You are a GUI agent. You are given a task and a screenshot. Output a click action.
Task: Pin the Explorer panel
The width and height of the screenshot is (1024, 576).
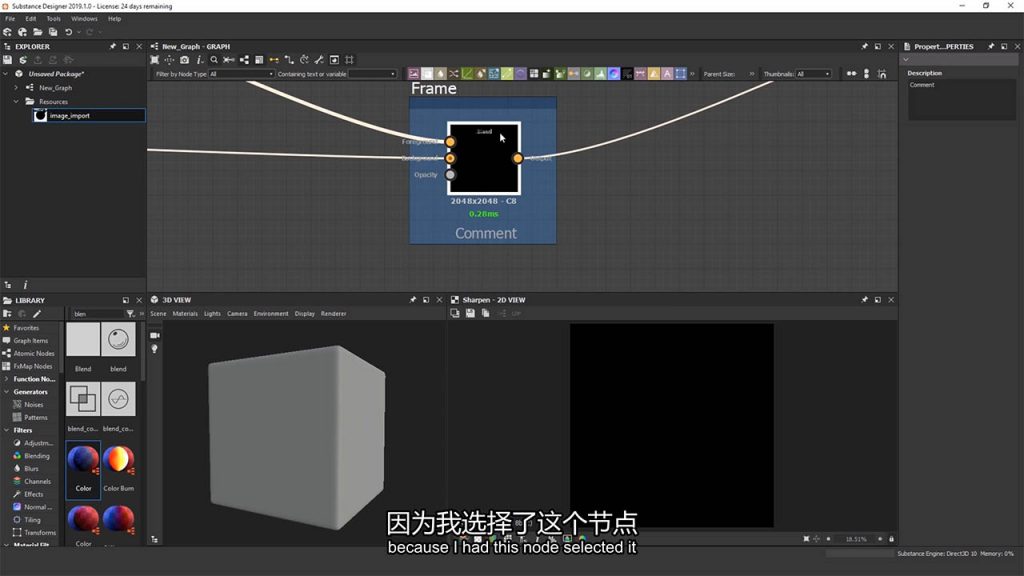point(112,46)
